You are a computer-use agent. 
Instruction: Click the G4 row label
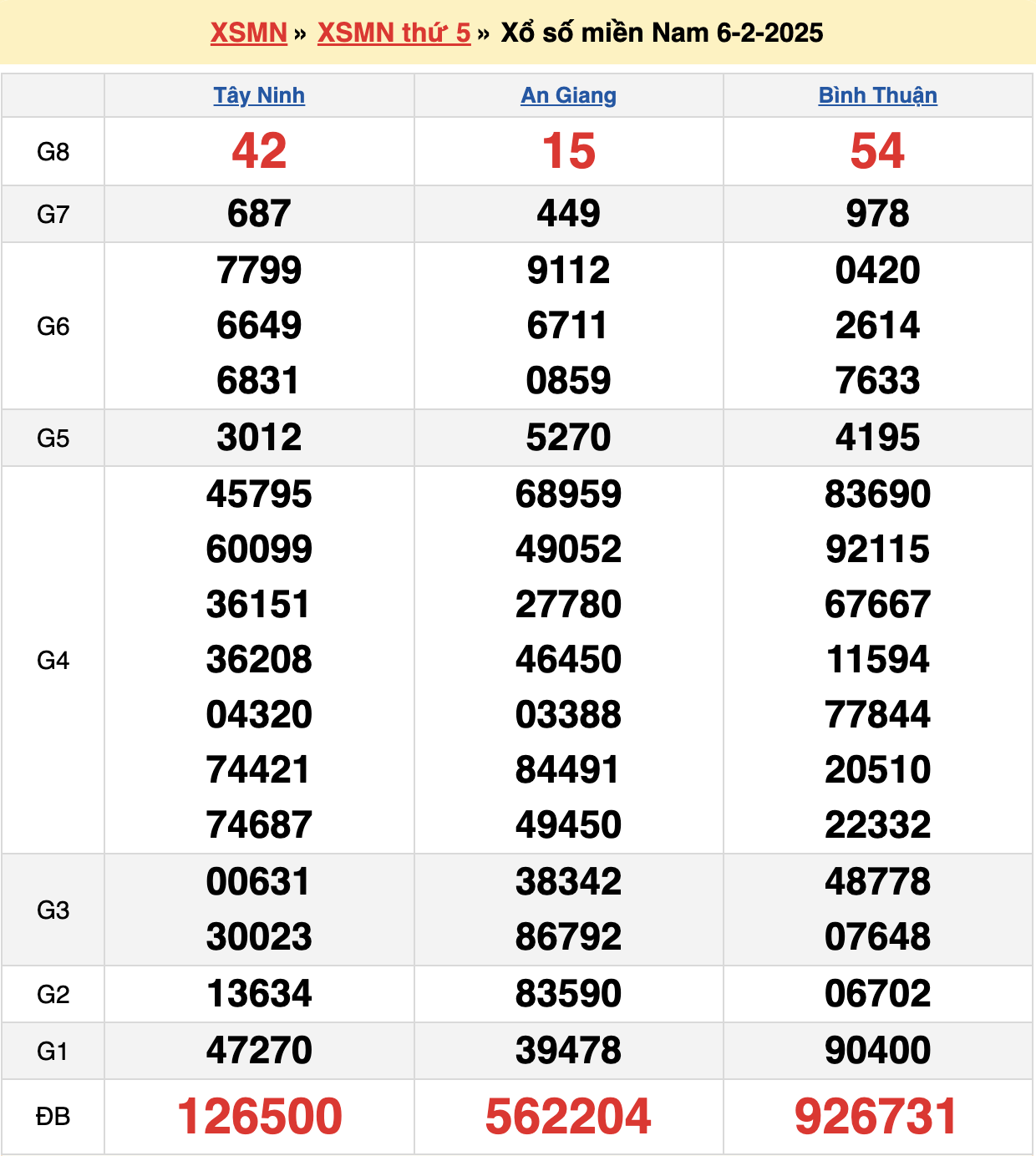click(53, 661)
